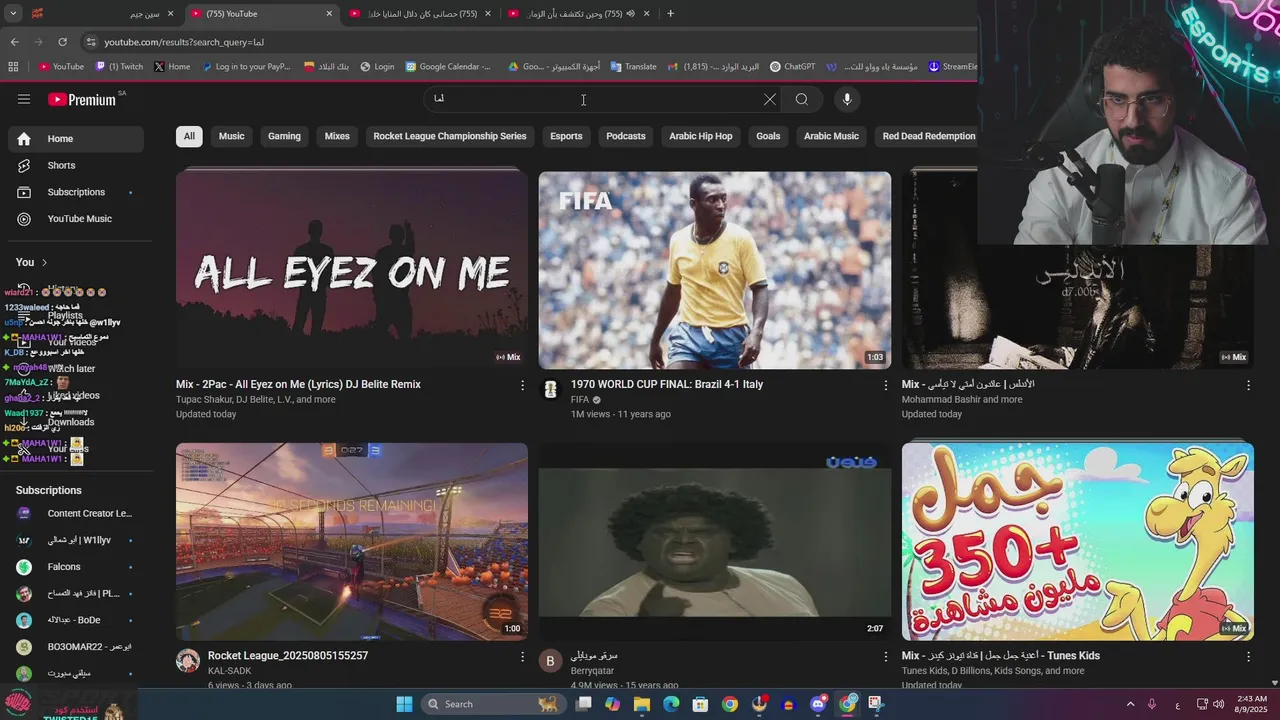The image size is (1280, 720).
Task: Open a new browser tab
Action: pyautogui.click(x=670, y=13)
